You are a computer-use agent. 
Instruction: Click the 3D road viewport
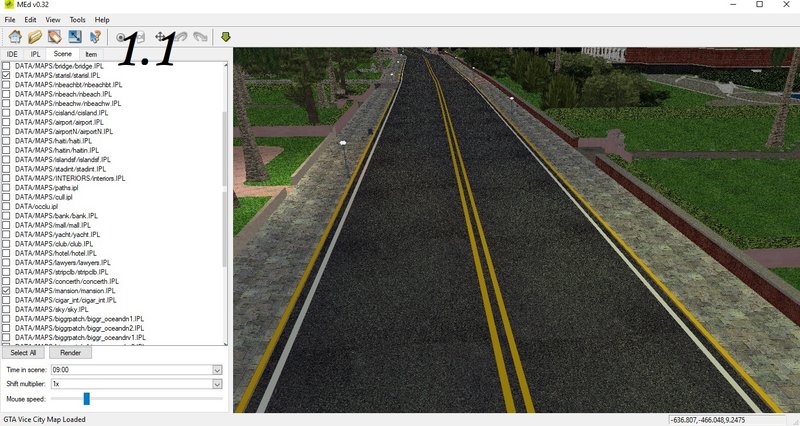516,230
